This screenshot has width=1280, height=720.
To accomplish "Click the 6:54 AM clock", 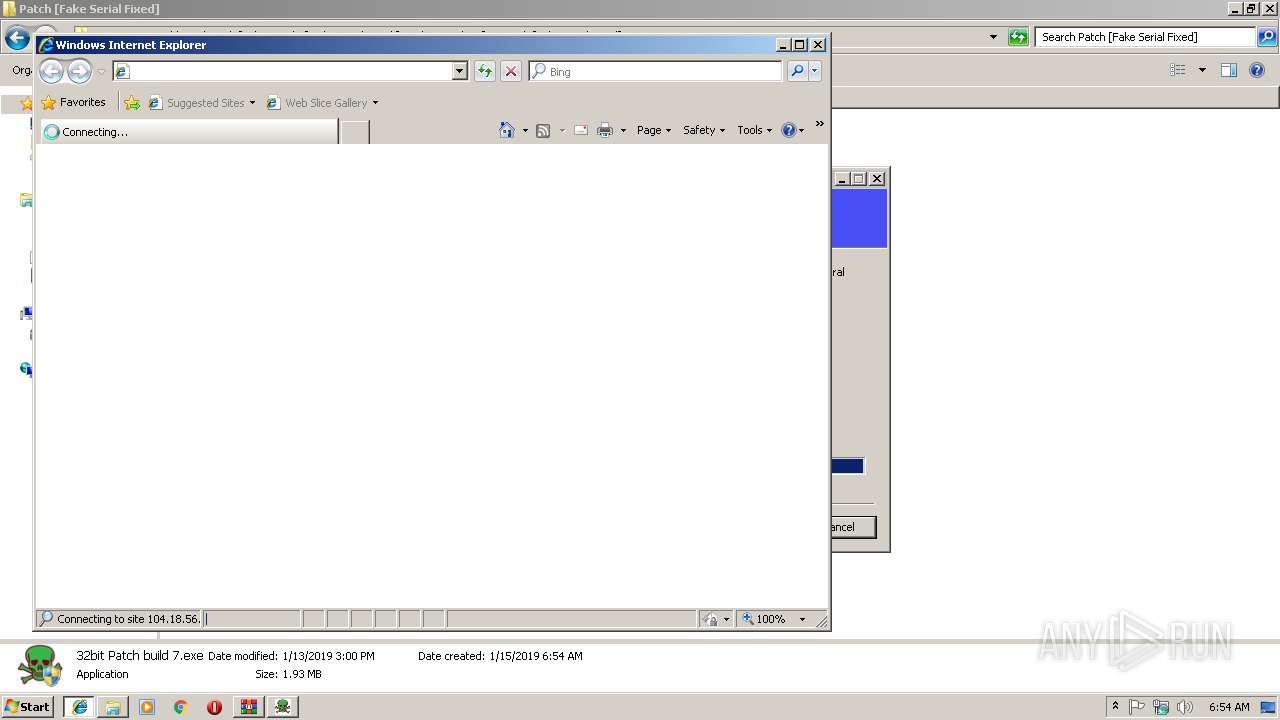I will pyautogui.click(x=1229, y=706).
